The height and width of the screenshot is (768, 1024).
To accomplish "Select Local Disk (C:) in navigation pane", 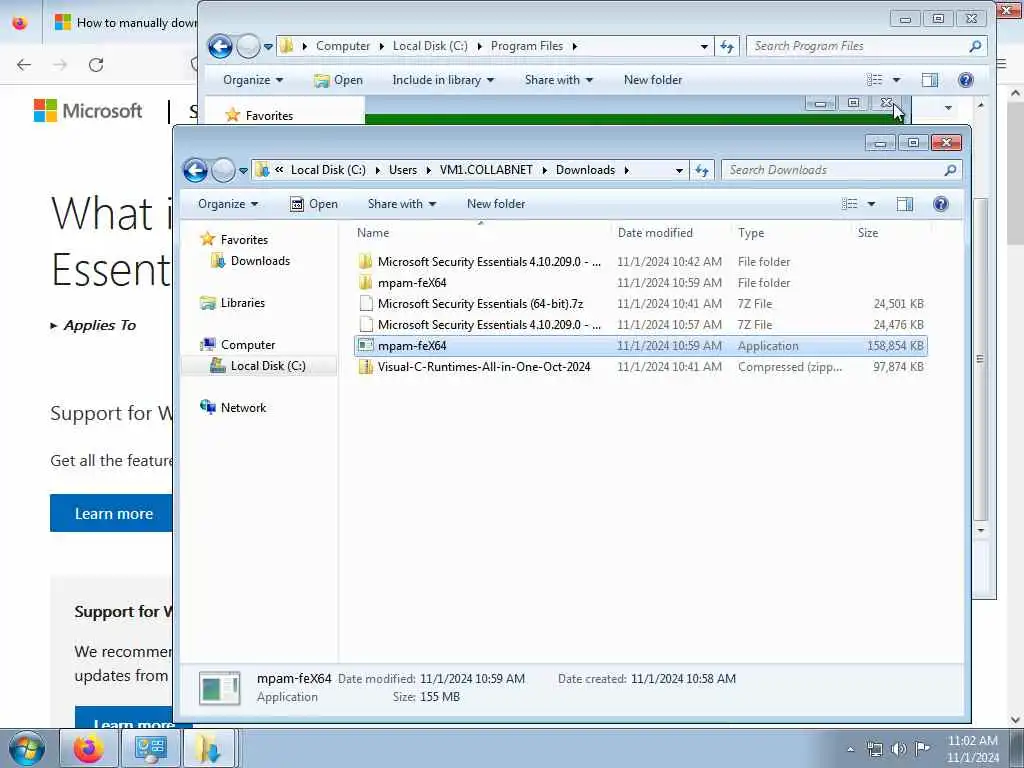I will 268,366.
